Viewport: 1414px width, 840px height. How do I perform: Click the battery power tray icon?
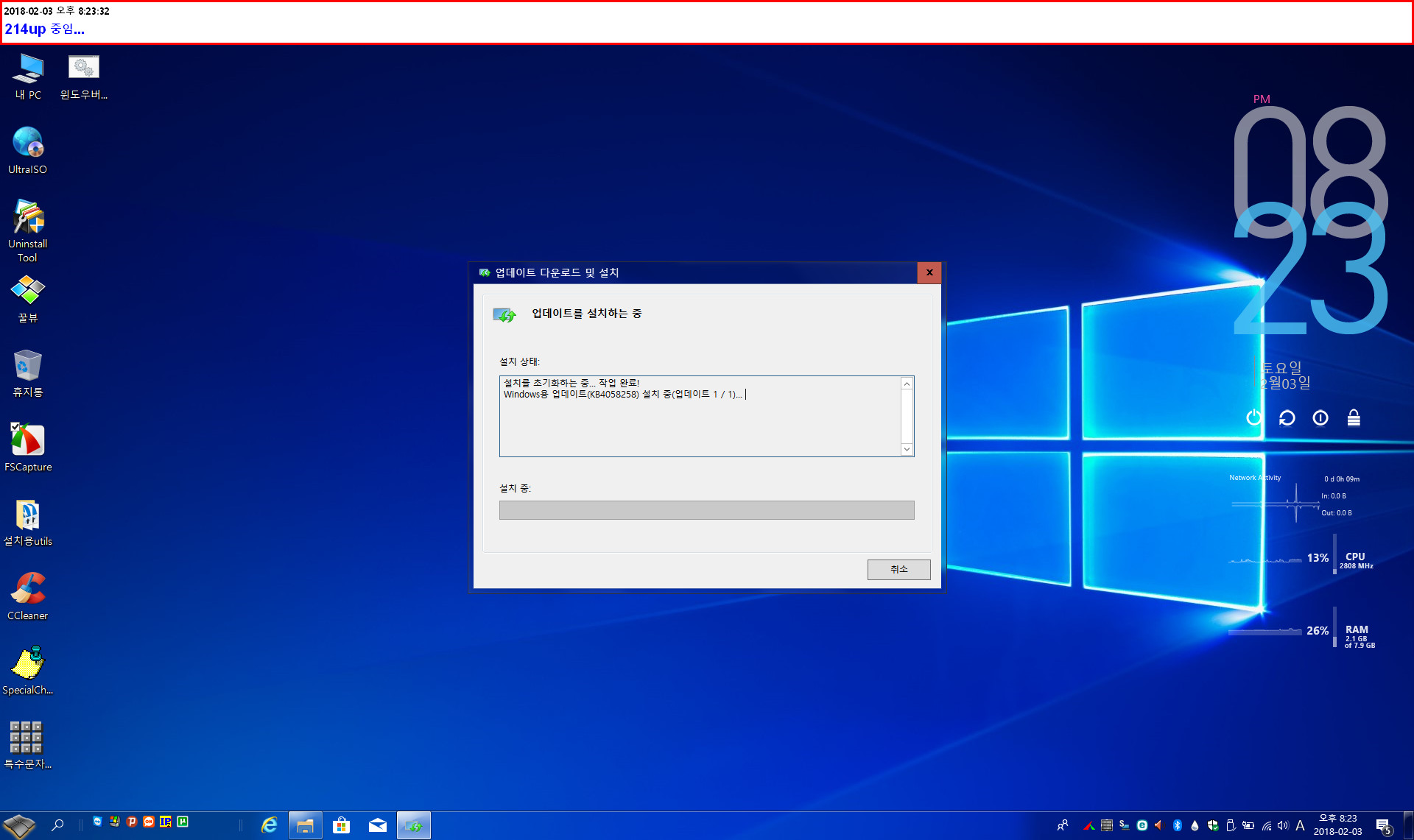tap(1248, 825)
